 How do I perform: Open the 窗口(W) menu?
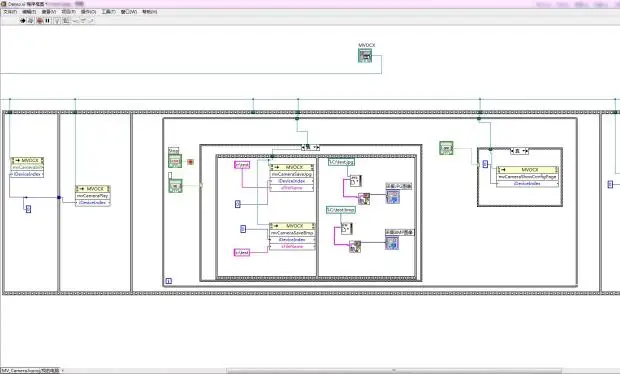pyautogui.click(x=129, y=12)
